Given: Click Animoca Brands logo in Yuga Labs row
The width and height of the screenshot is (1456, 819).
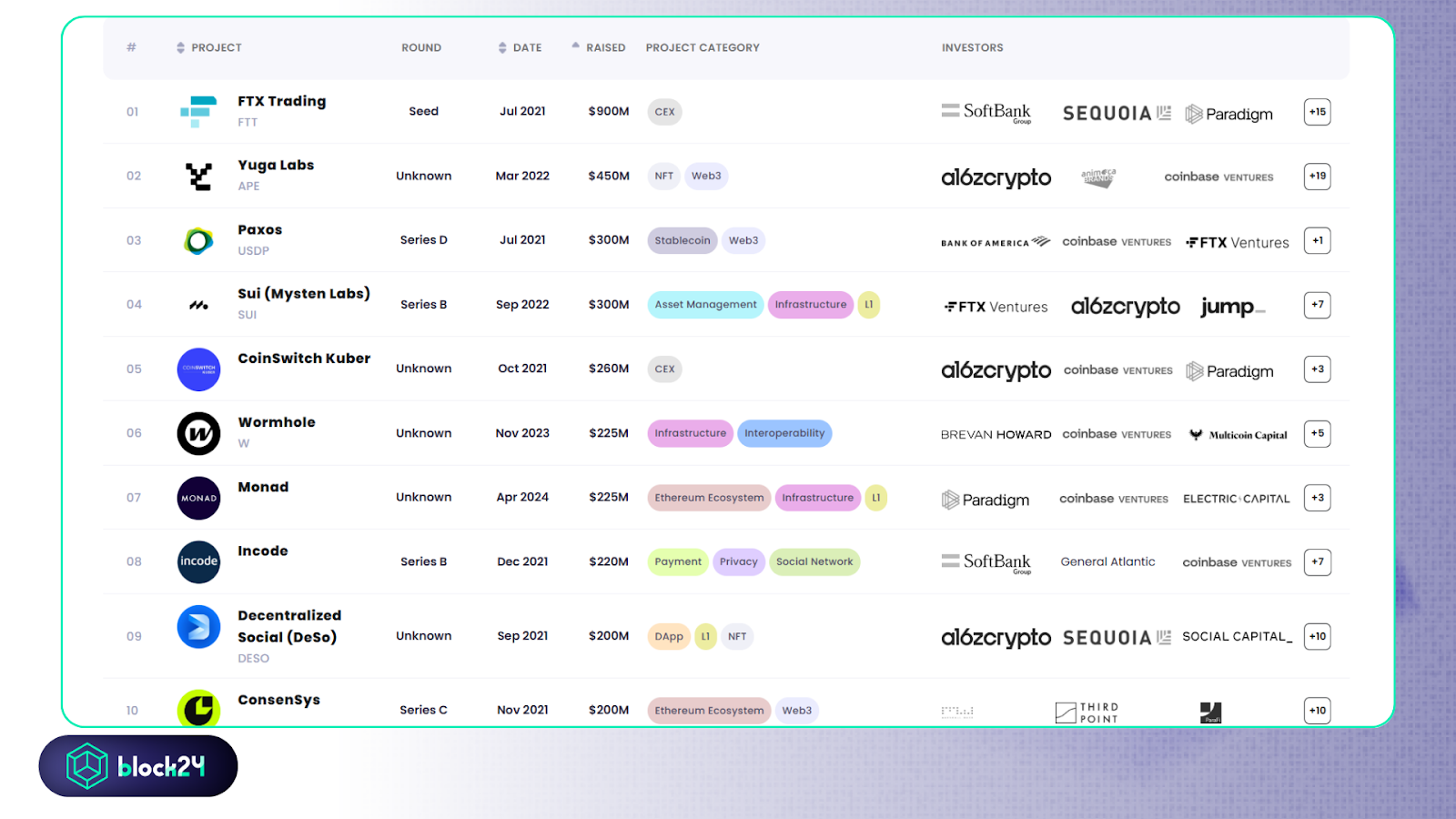Looking at the screenshot, I should coord(1098,177).
